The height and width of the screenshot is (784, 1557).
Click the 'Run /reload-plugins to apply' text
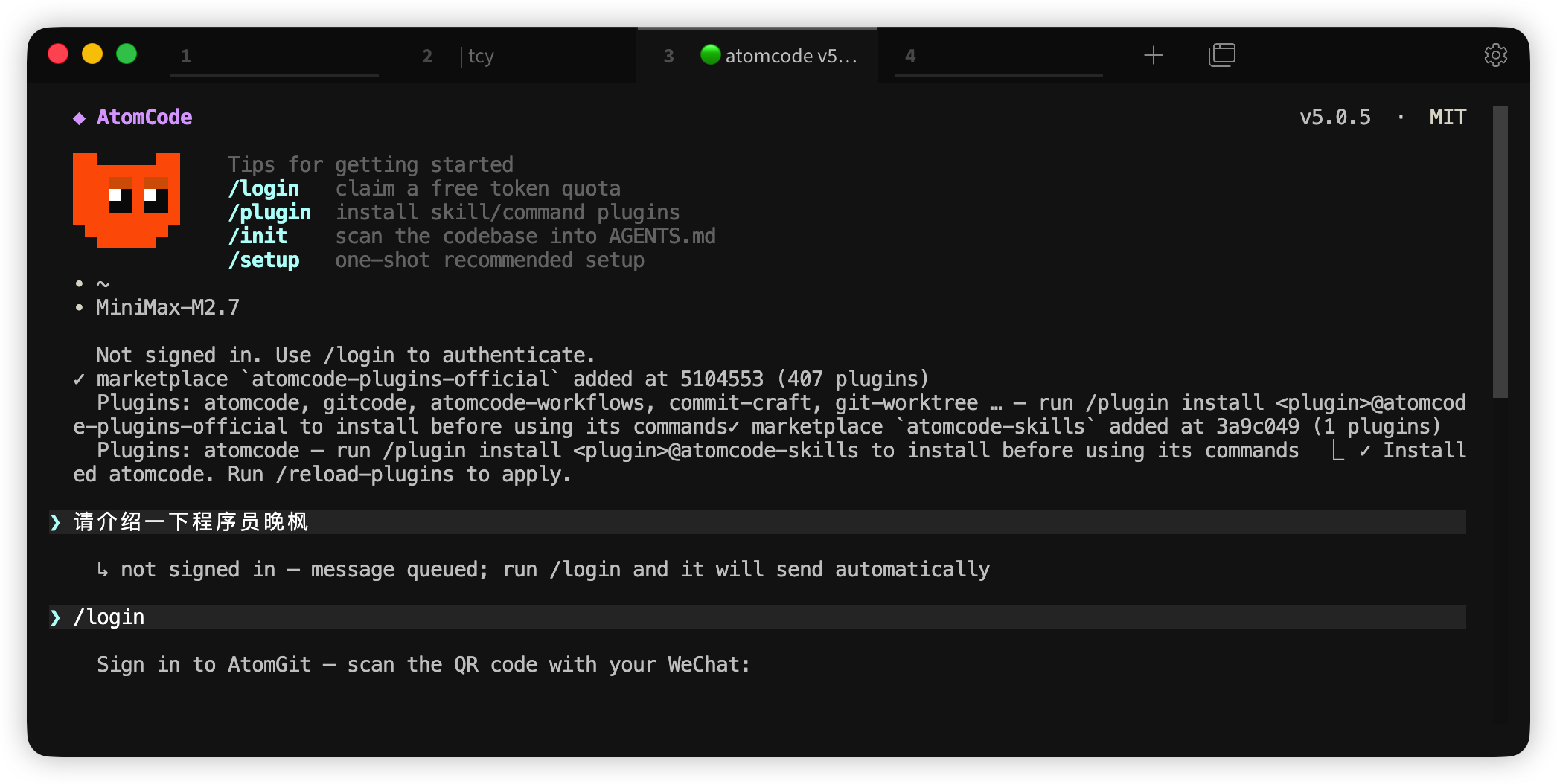(400, 474)
